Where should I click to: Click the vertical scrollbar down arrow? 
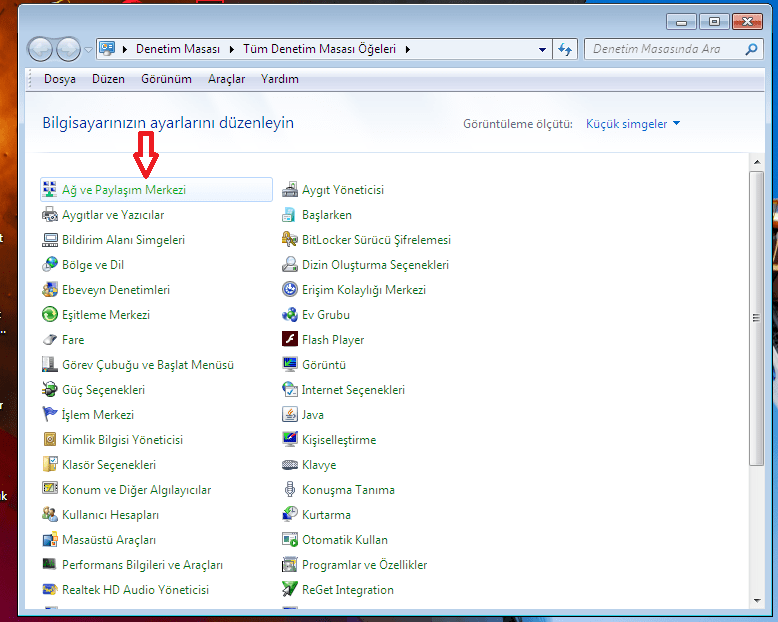point(757,597)
